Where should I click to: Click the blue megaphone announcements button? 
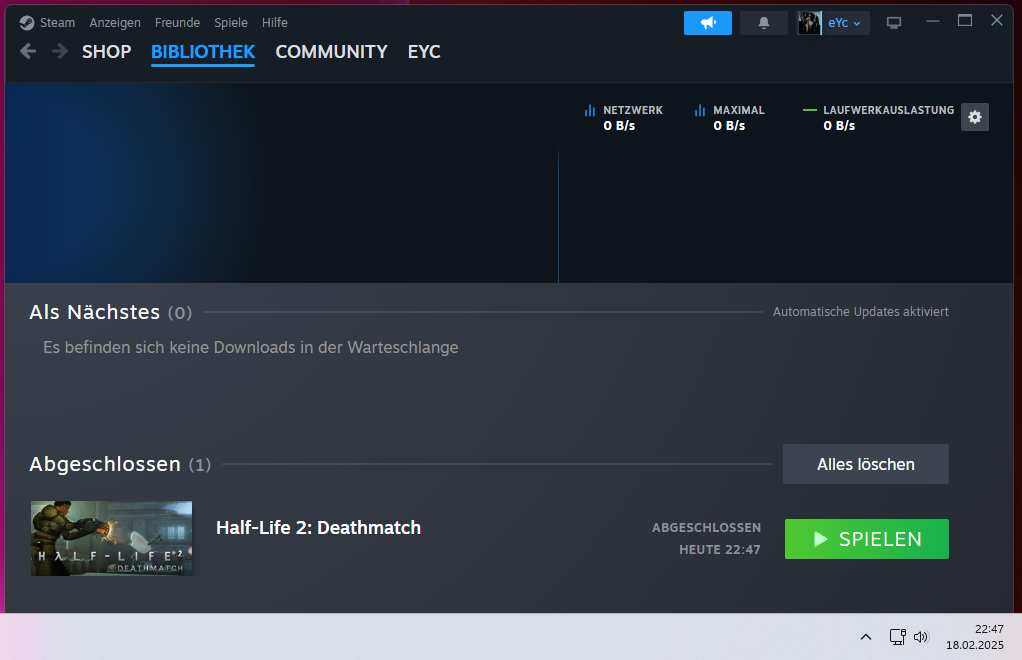708,23
